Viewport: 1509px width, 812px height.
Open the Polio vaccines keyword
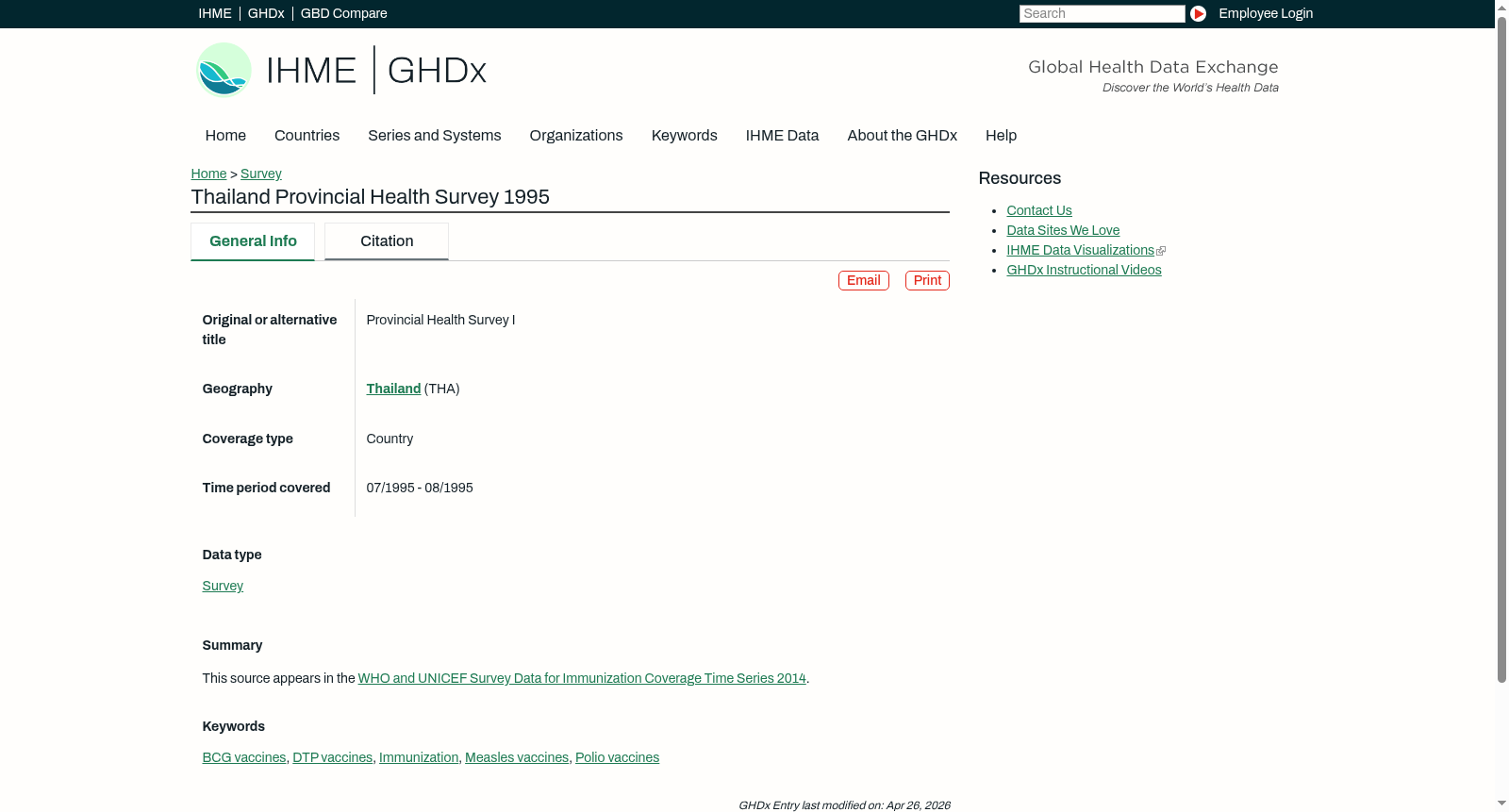coord(617,757)
